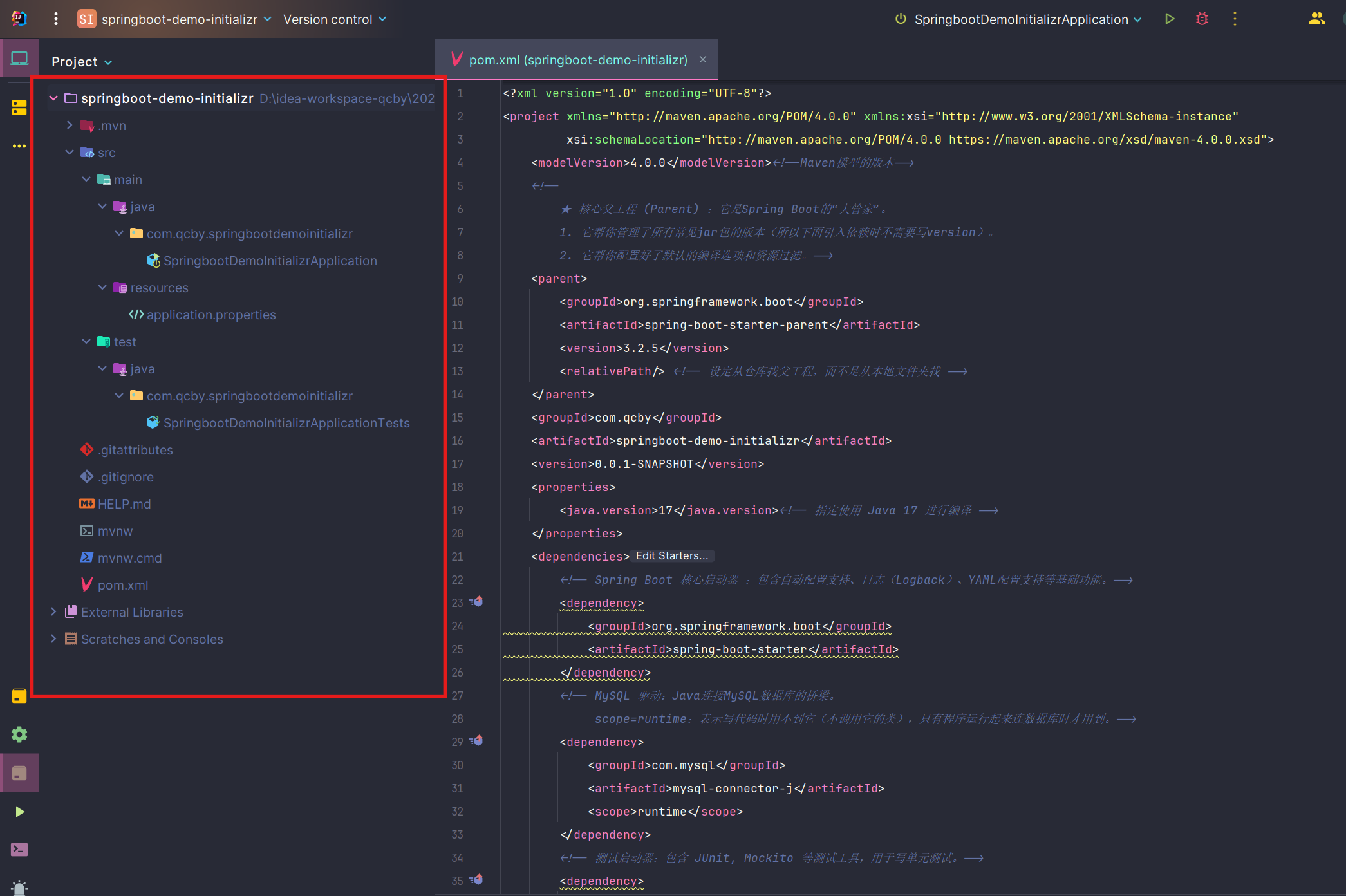This screenshot has width=1346, height=896.
Task: Toggle the green Spring services tool window icon
Action: pos(19,734)
